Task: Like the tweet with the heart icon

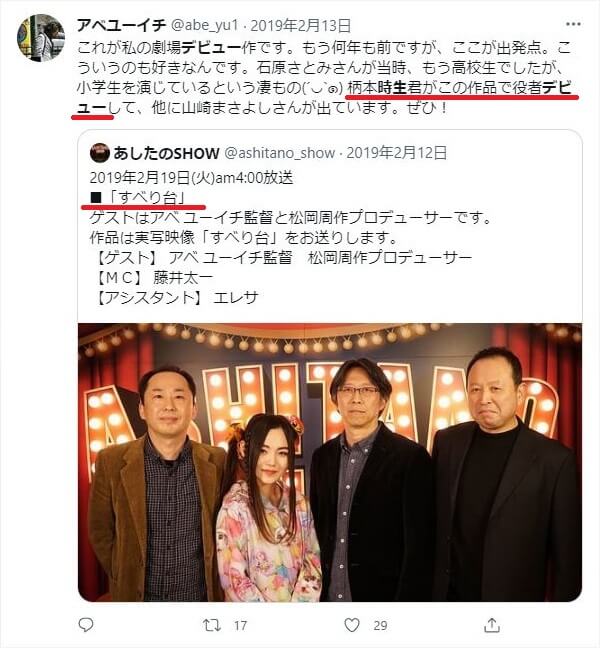Action: 352,625
